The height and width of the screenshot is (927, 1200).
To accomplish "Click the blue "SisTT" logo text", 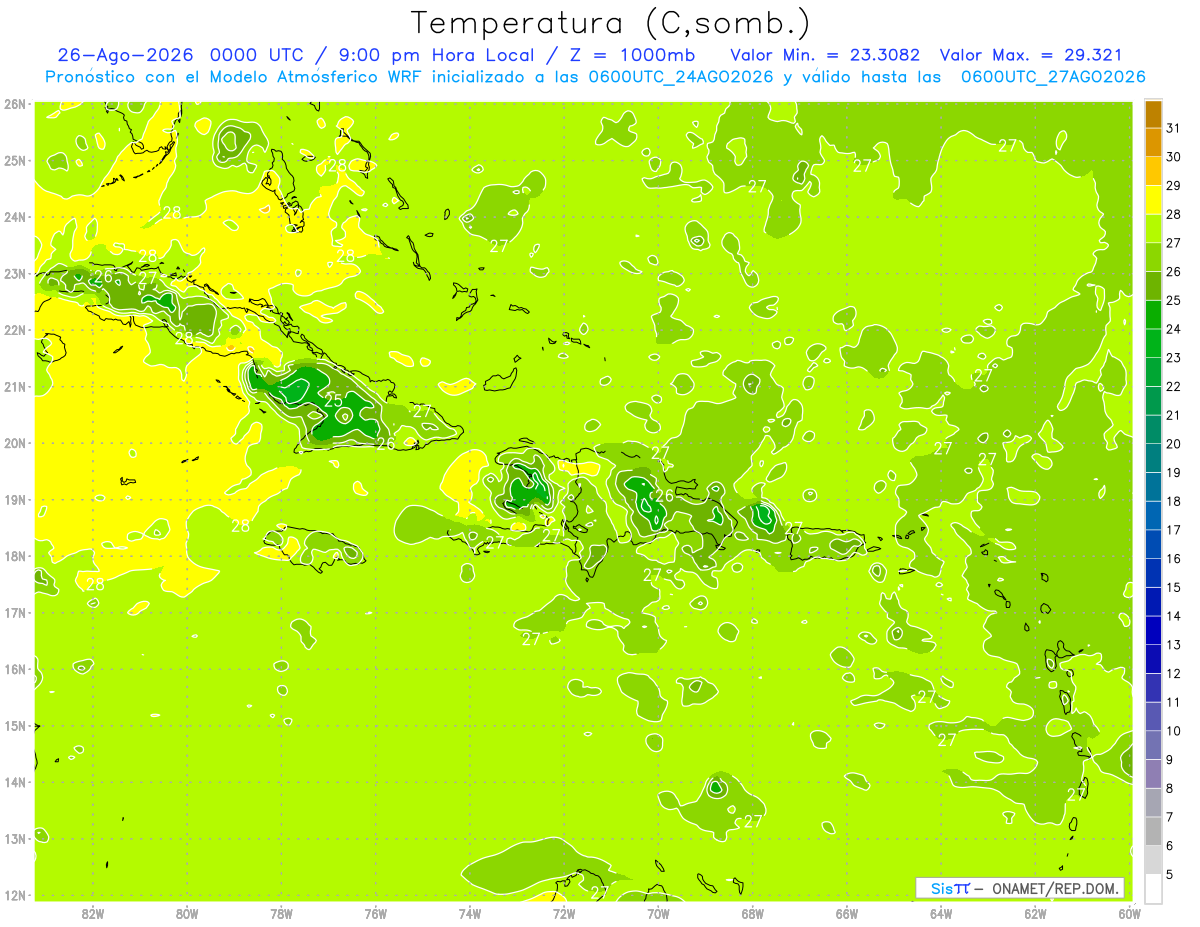I will click(x=950, y=888).
